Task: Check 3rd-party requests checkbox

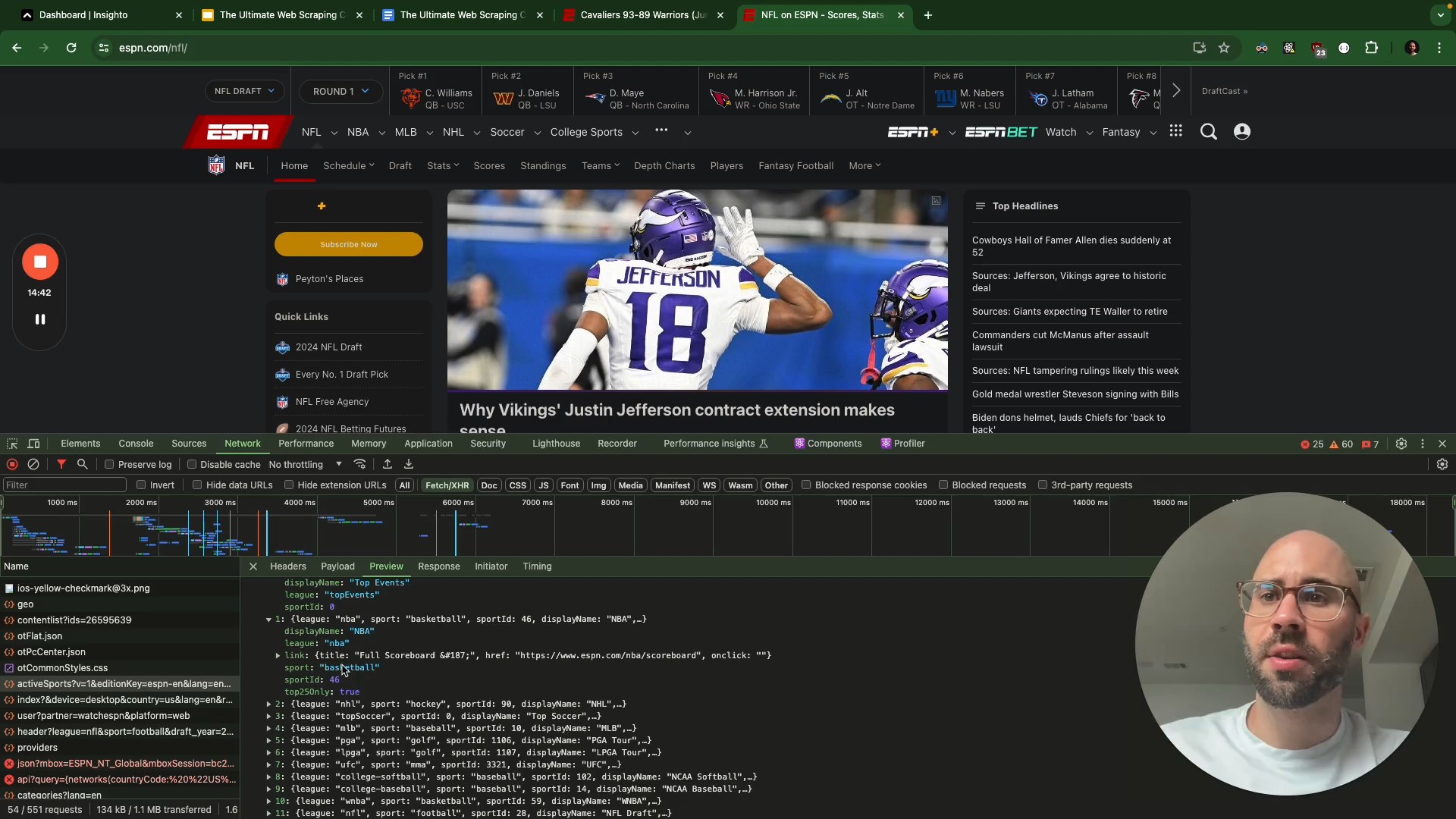Action: tap(1043, 485)
